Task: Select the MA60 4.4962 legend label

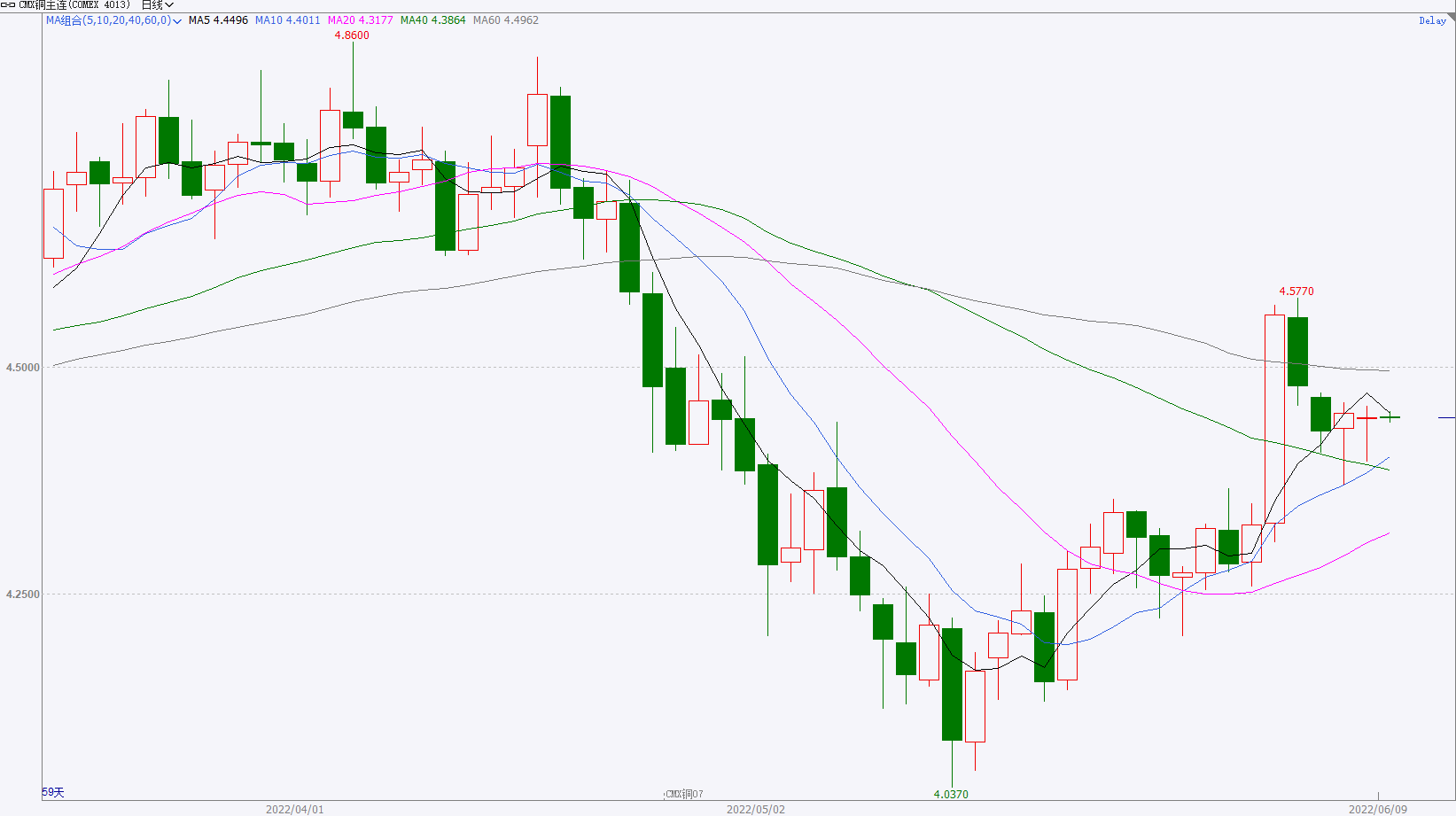Action: 505,20
